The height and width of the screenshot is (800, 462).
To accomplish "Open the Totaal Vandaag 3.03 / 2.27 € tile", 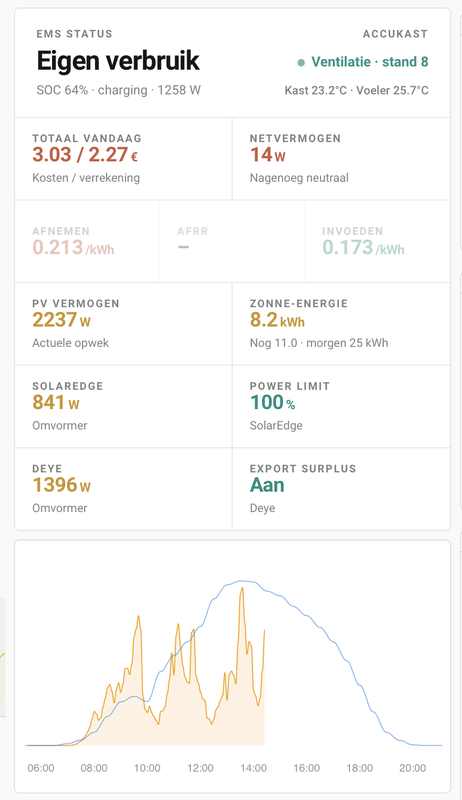I will 123,159.
